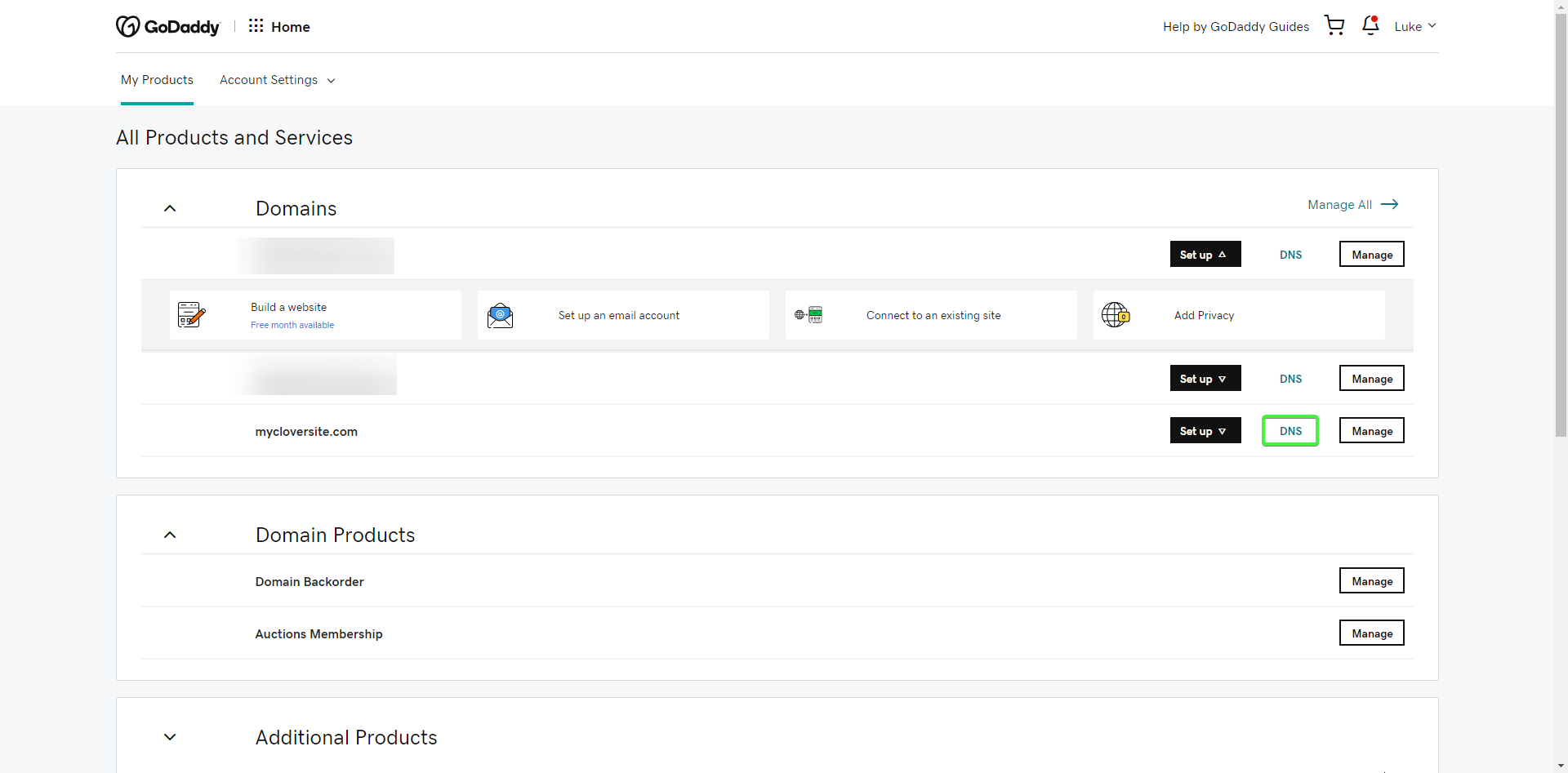
Task: Click the Add Privacy globe icon
Action: tap(1116, 314)
